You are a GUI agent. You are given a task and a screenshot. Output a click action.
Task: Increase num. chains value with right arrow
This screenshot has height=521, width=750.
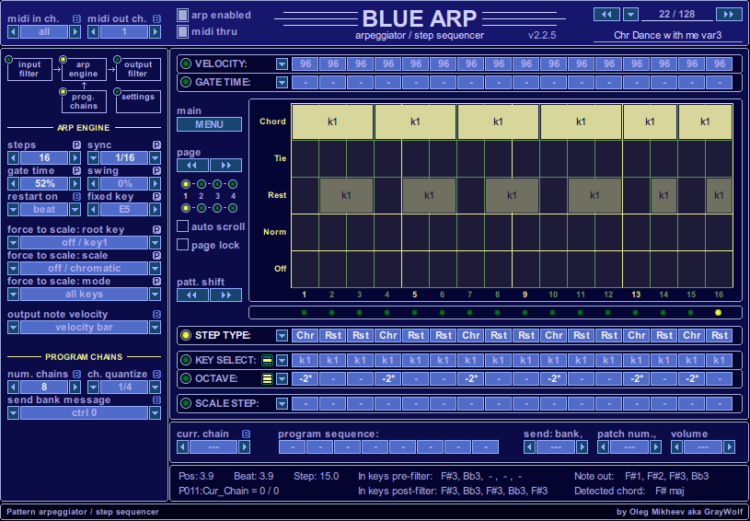click(75, 387)
